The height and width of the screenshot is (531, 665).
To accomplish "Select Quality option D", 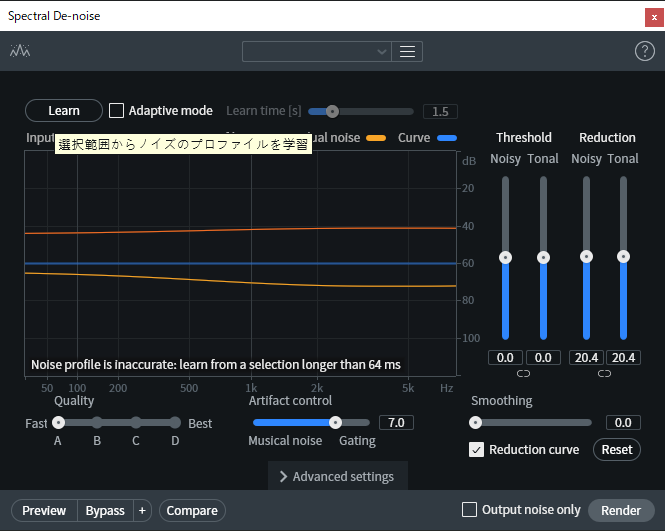I will point(175,422).
